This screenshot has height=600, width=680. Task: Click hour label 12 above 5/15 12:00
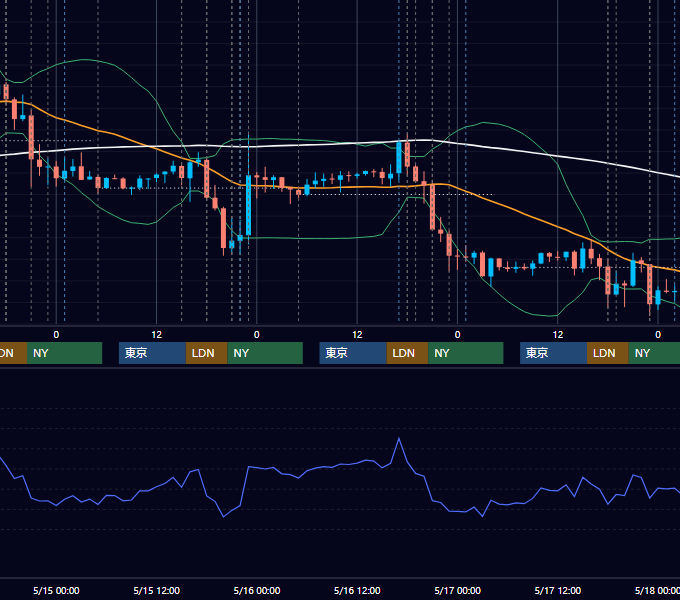point(157,335)
